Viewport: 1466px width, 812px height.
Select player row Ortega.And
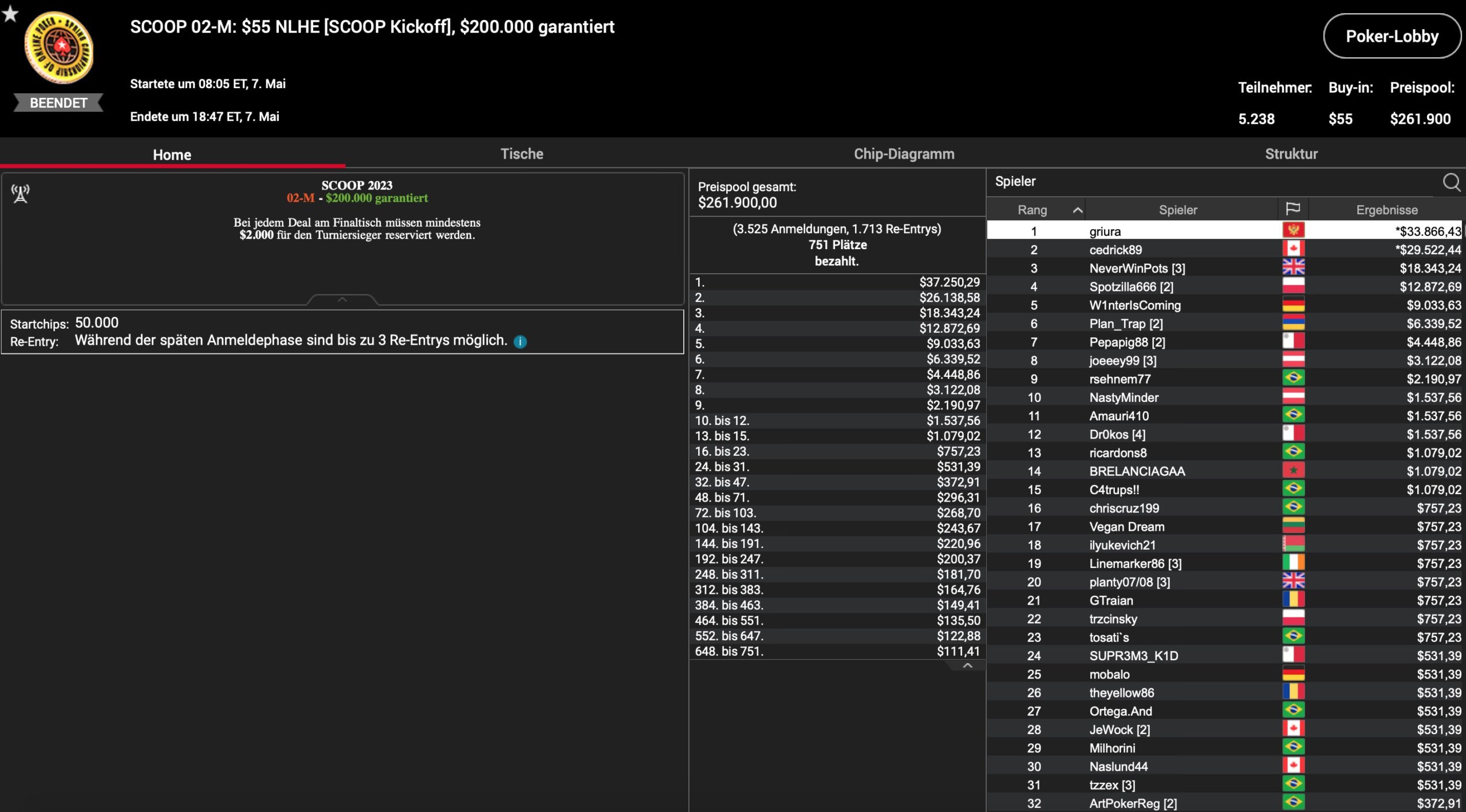pyautogui.click(x=1224, y=711)
